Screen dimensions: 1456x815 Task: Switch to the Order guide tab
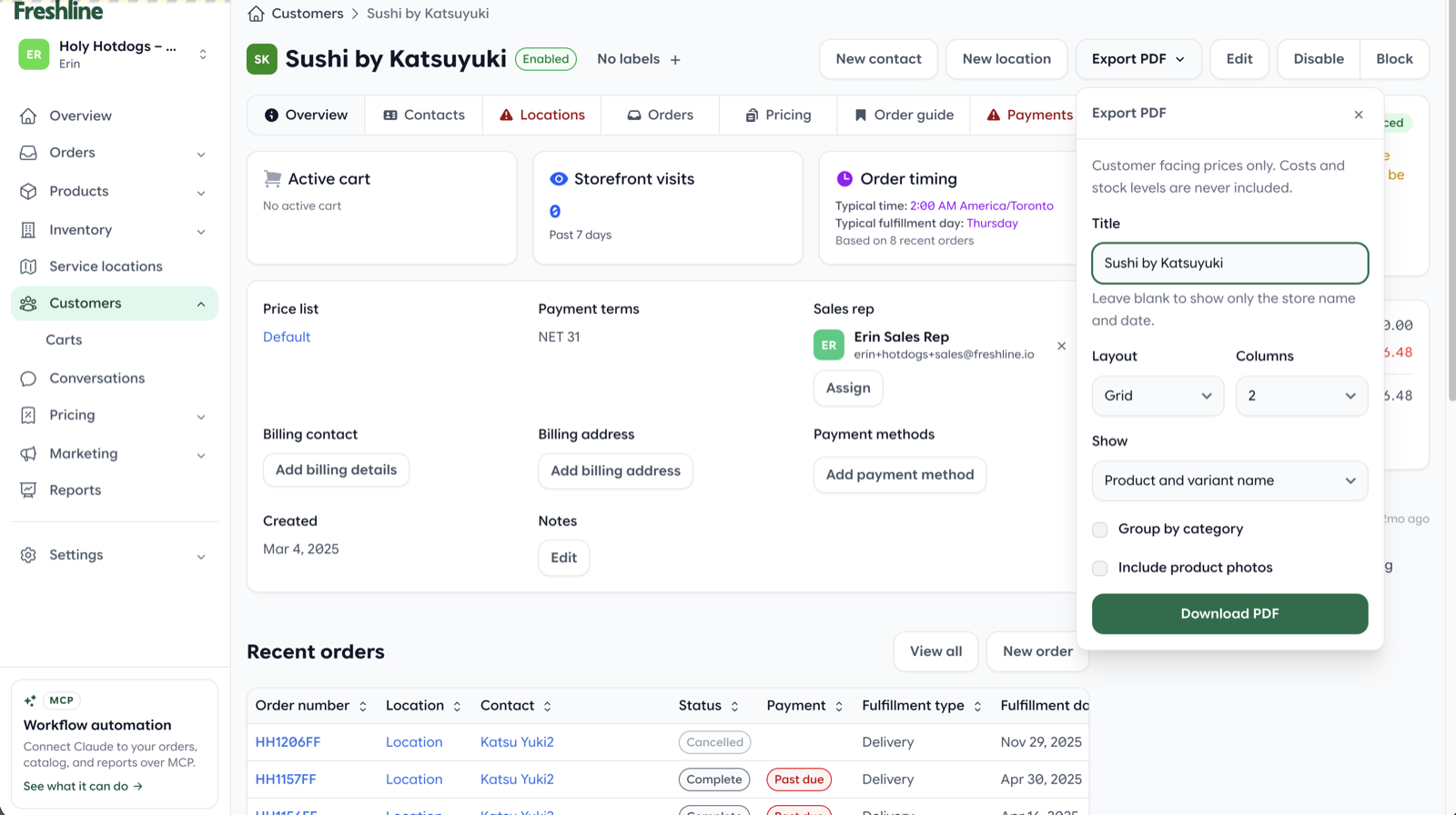[904, 116]
